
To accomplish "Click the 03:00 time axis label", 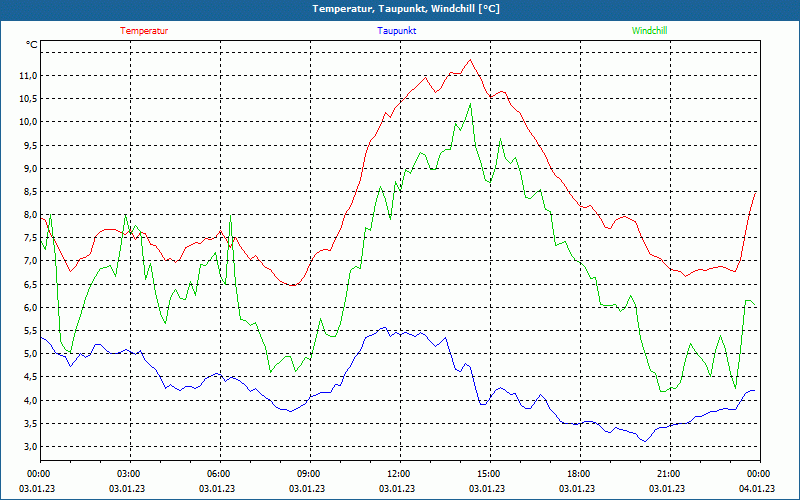I will pos(127,474).
